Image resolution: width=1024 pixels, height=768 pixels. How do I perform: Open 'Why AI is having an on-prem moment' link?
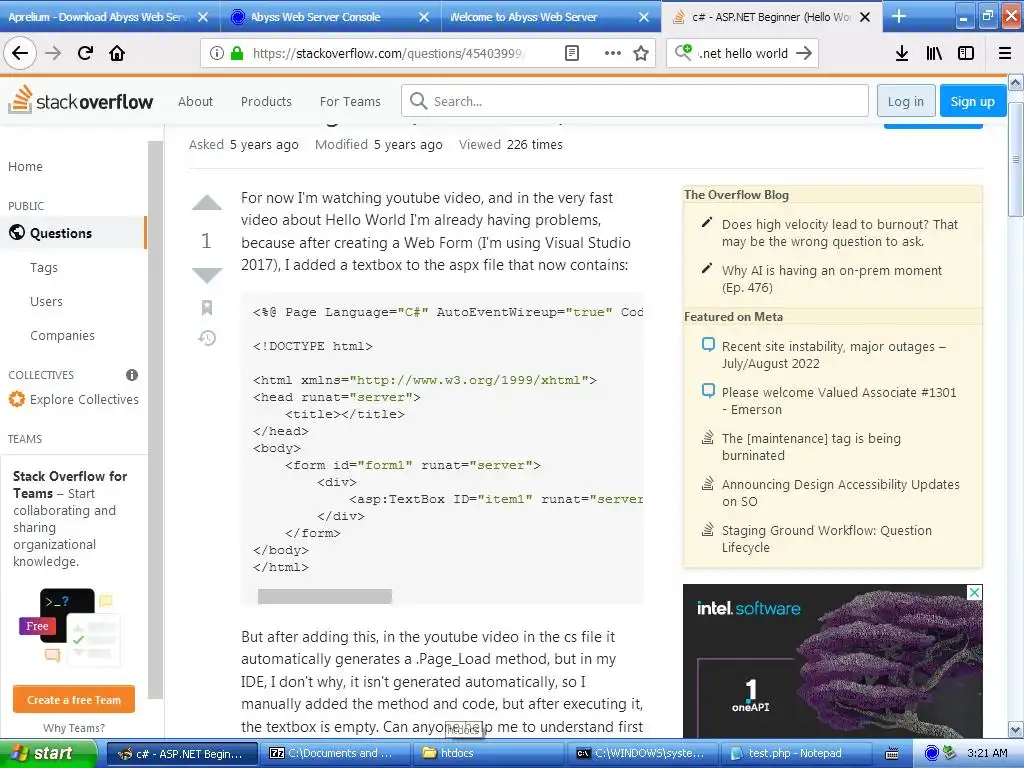(832, 279)
